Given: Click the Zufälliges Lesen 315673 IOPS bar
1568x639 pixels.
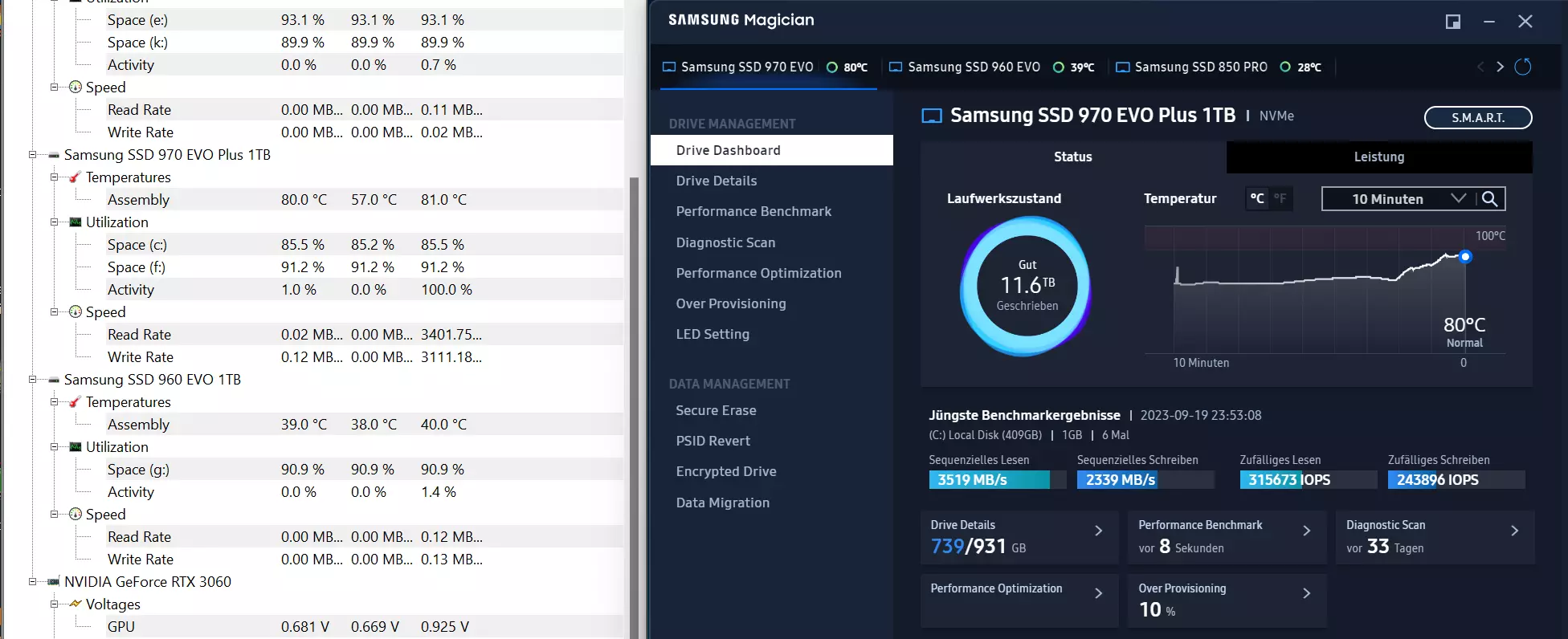Looking at the screenshot, I should point(1309,479).
